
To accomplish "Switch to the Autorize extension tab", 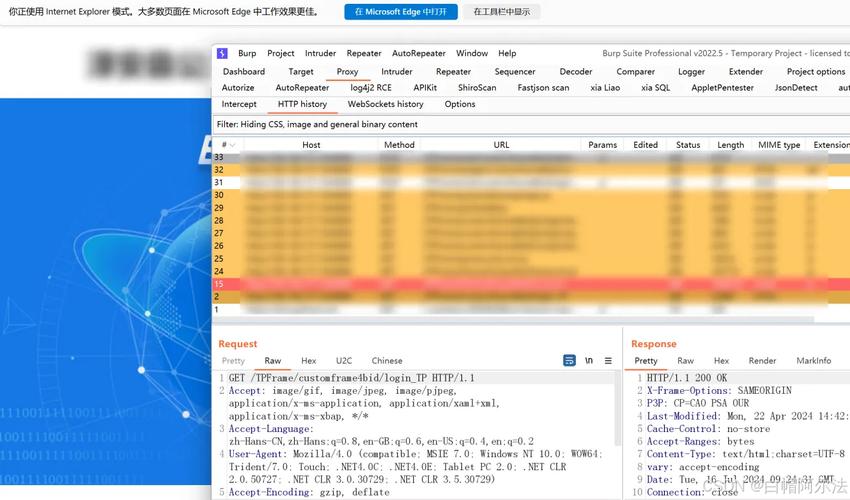I will (238, 87).
